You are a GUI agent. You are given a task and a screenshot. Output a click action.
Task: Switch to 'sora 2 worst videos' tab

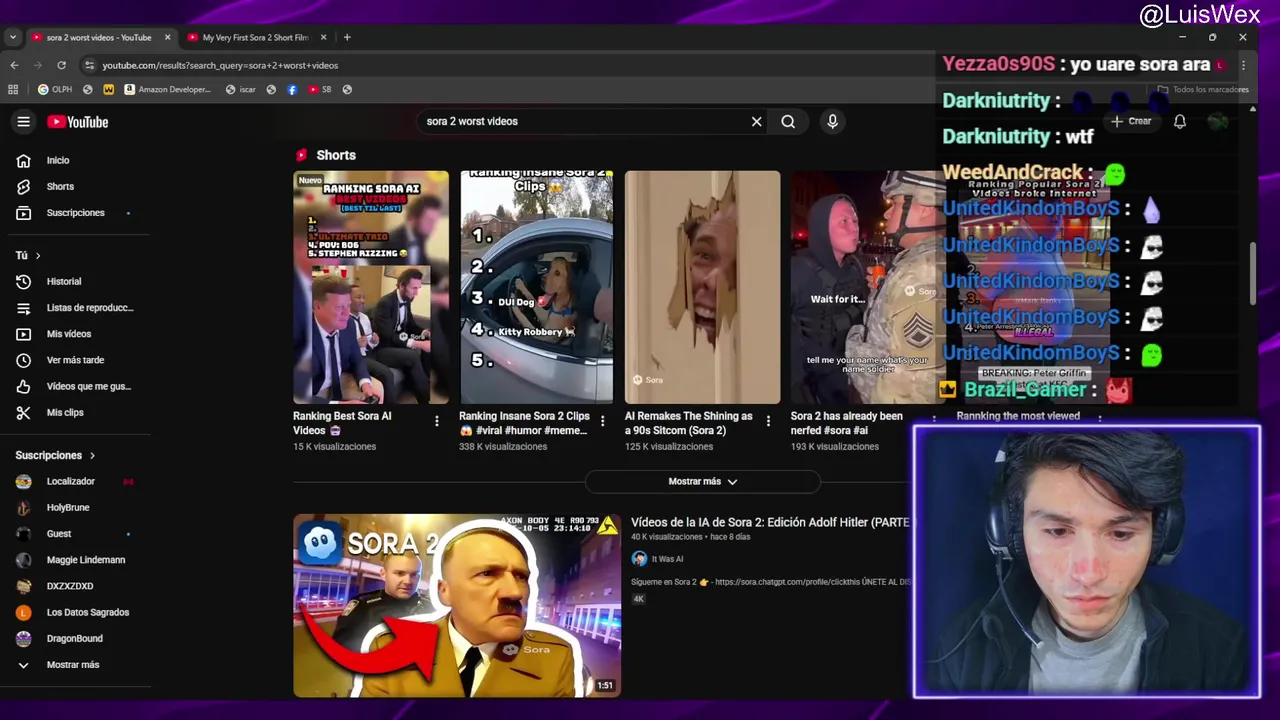coord(100,37)
